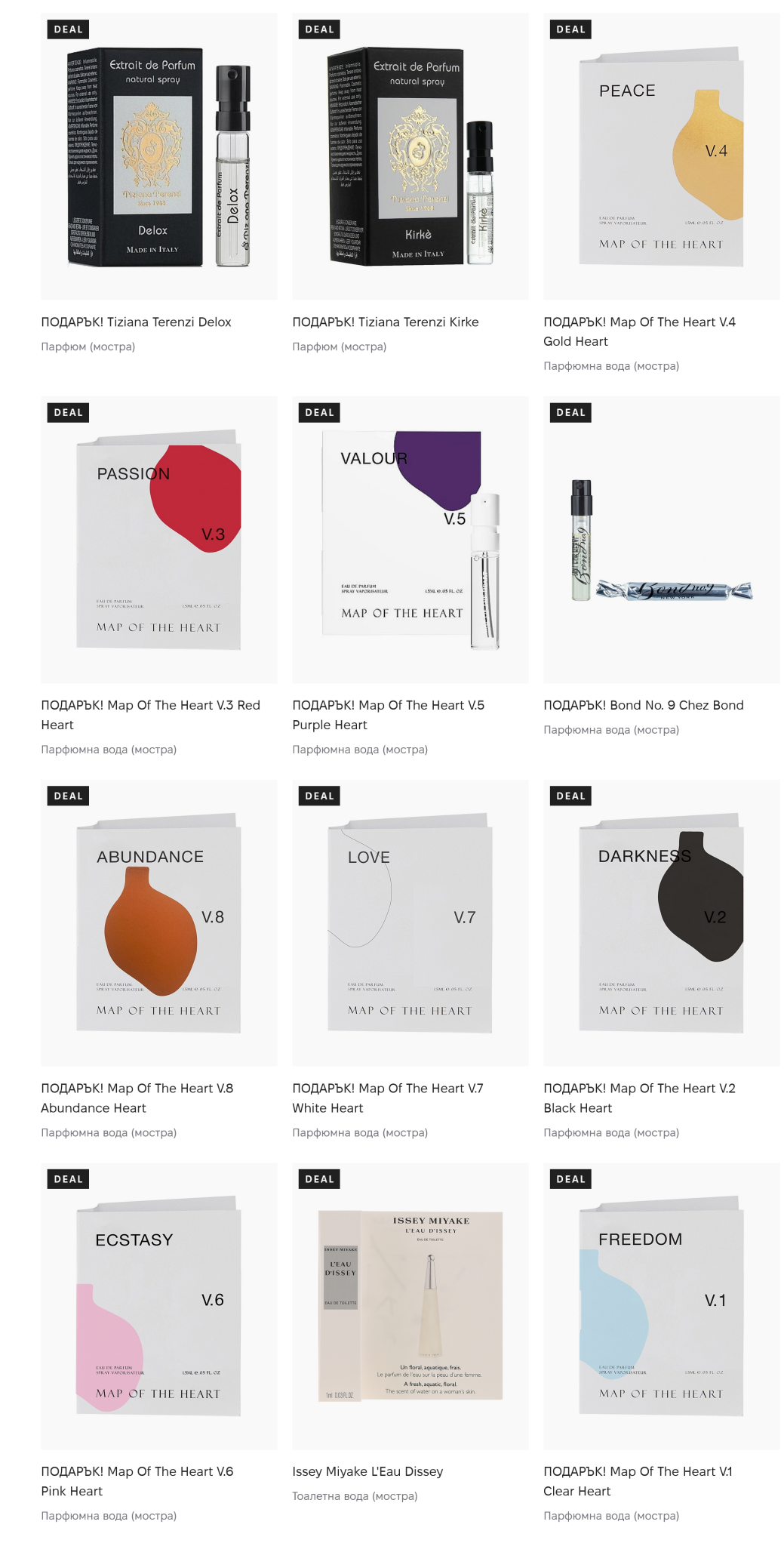The width and height of the screenshot is (784, 1546).
Task: Open the Darkness V.2 black sample image
Action: (661, 924)
